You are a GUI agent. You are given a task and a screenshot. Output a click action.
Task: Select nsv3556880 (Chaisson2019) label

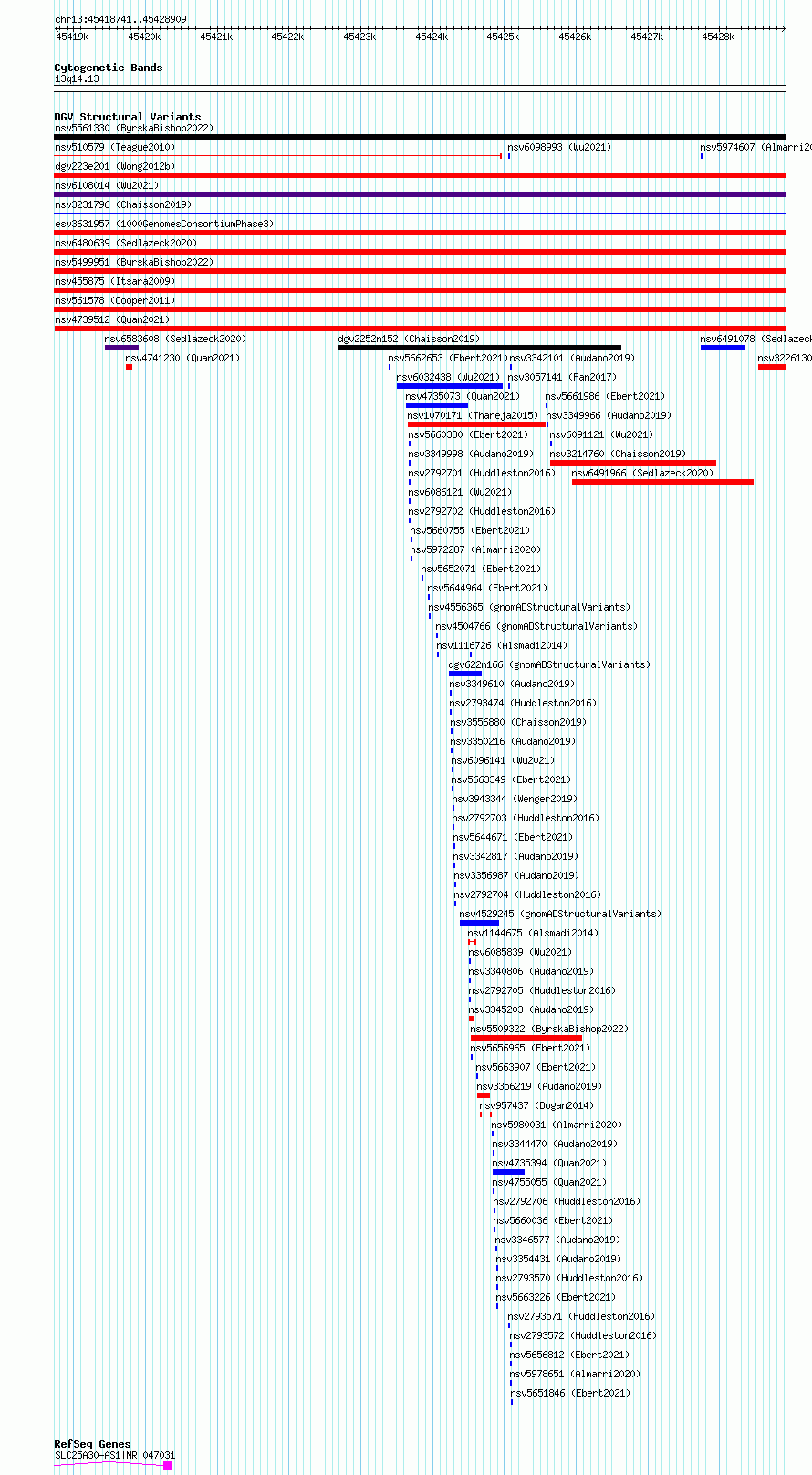point(518,722)
